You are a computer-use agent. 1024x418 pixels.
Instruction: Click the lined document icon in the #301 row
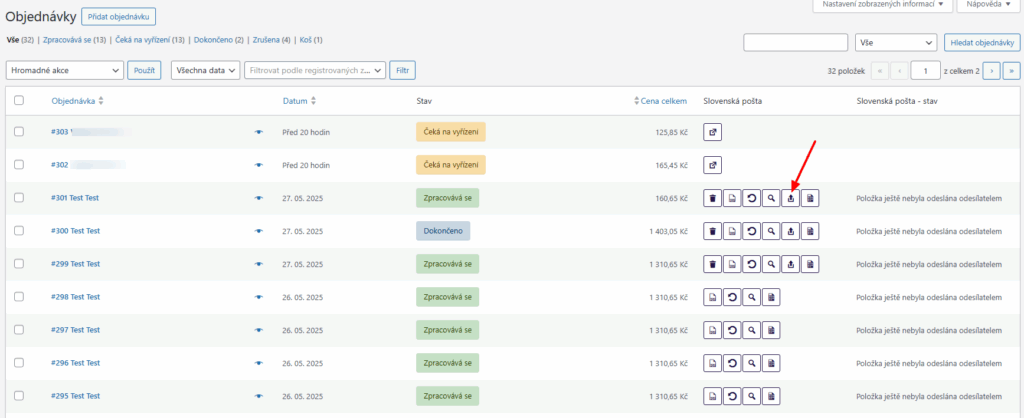[x=810, y=198]
